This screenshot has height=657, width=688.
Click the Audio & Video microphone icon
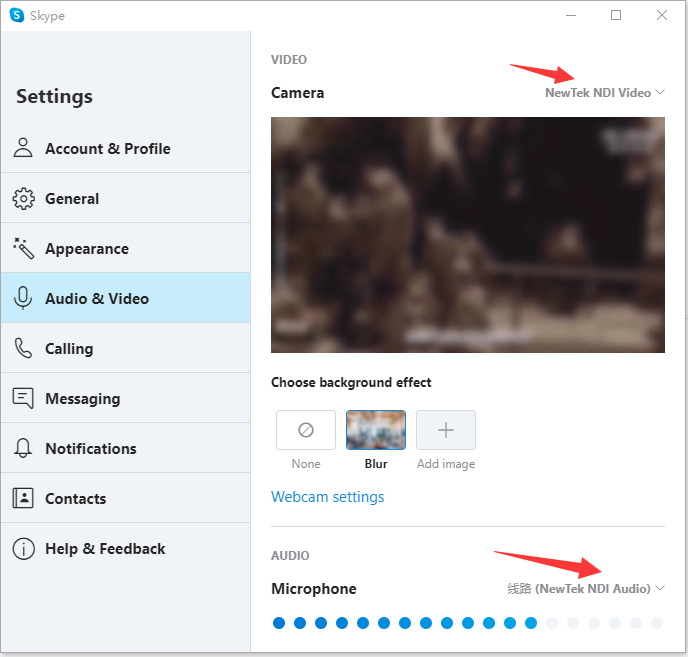pyautogui.click(x=23, y=298)
